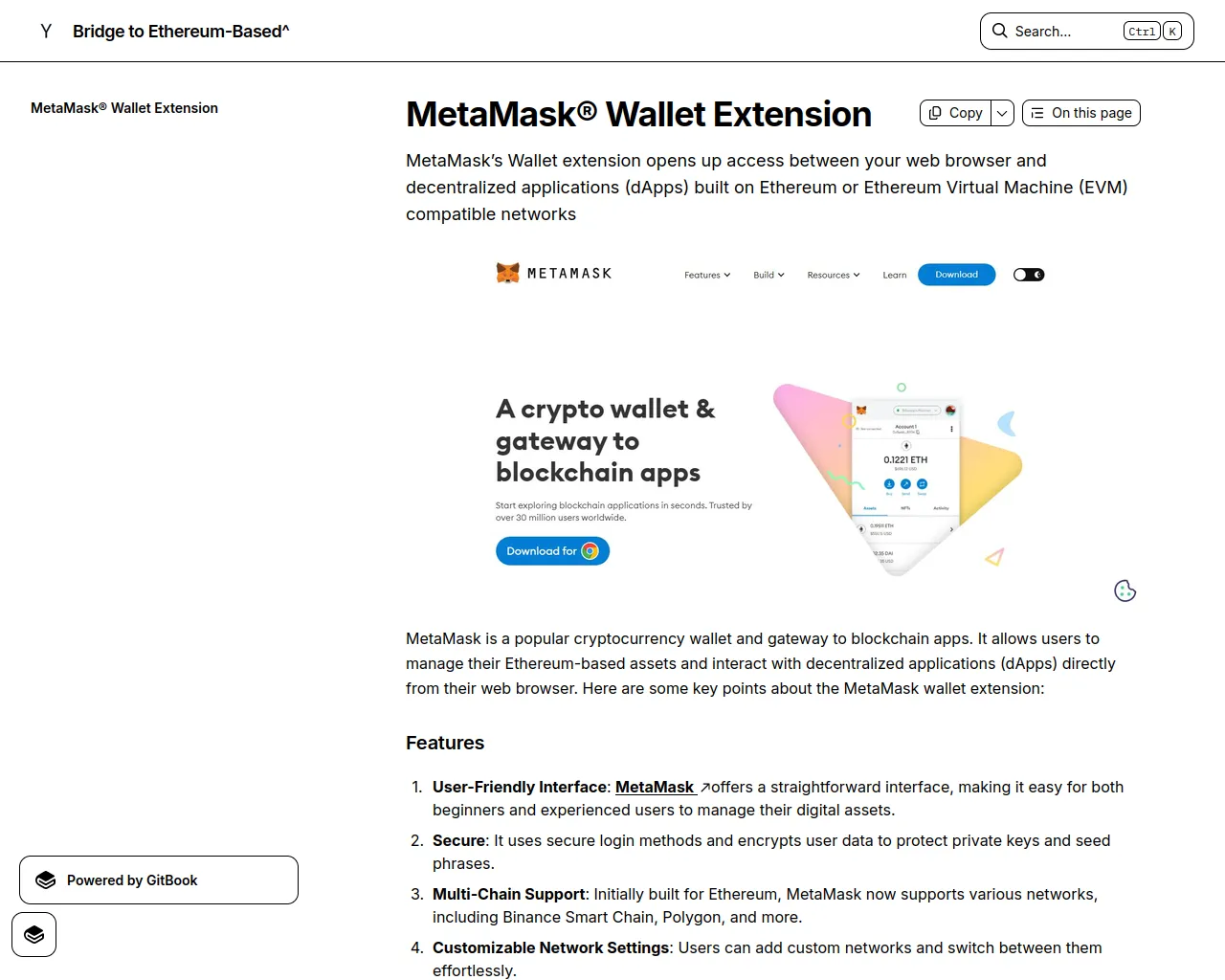
Task: Expand the Copy button dropdown arrow
Action: click(x=1002, y=113)
